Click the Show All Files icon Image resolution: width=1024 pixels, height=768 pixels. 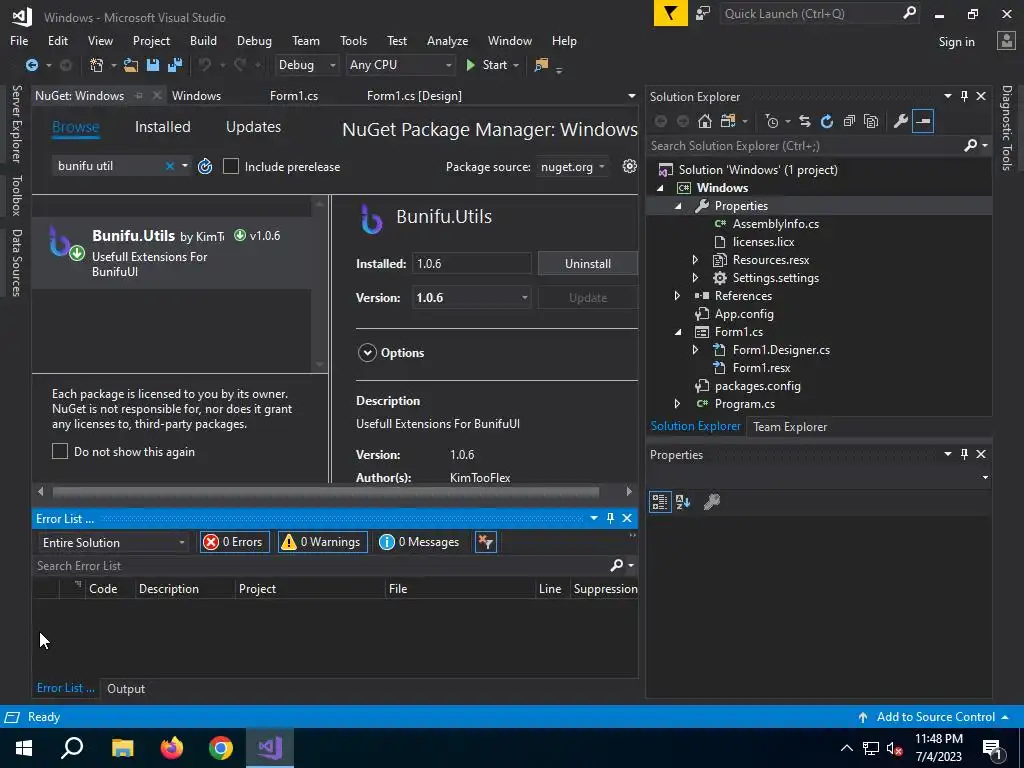pyautogui.click(x=871, y=121)
